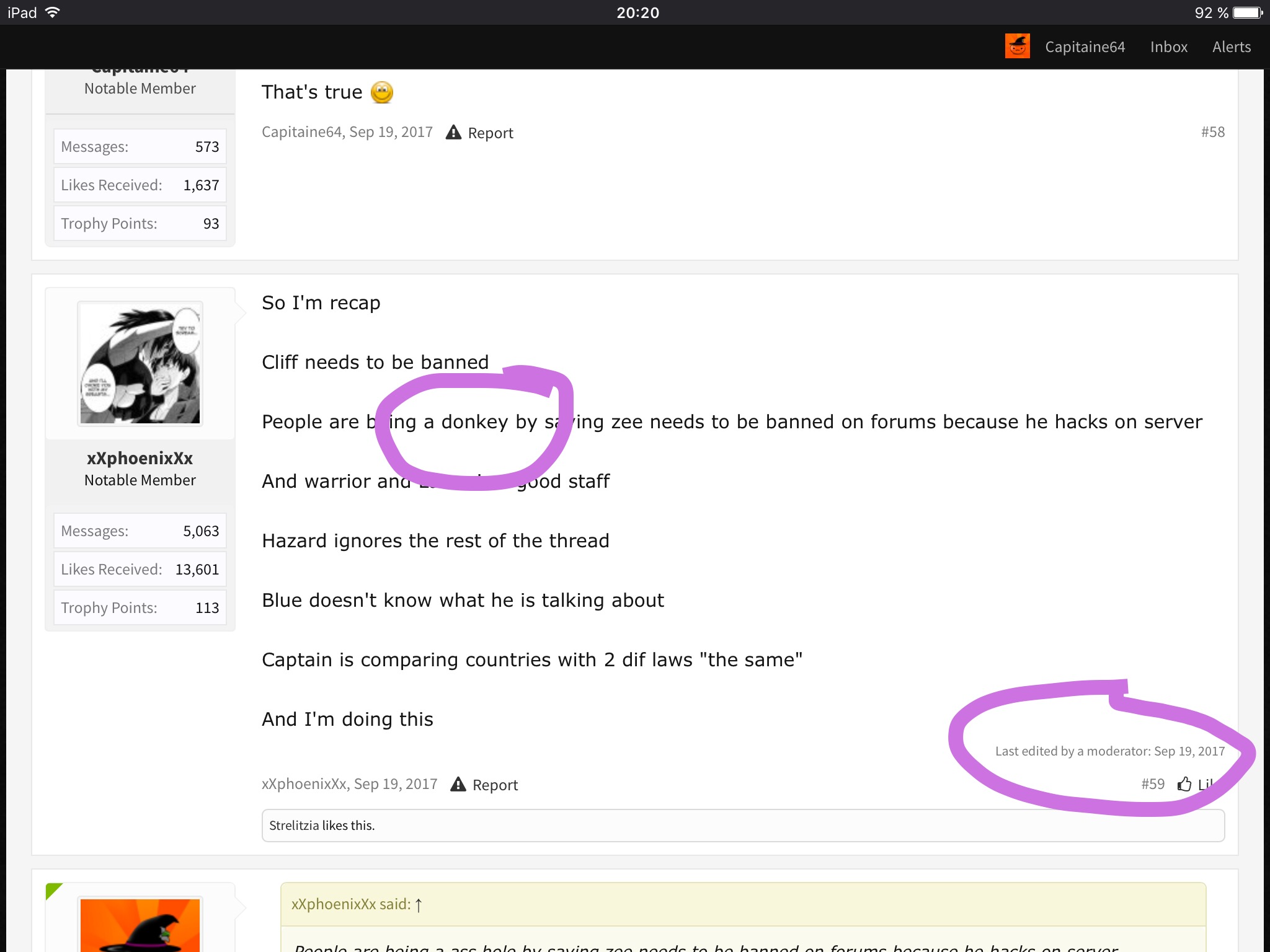Click the warning icon beside Report on post #58
Viewport: 1270px width, 952px height.
pos(453,132)
